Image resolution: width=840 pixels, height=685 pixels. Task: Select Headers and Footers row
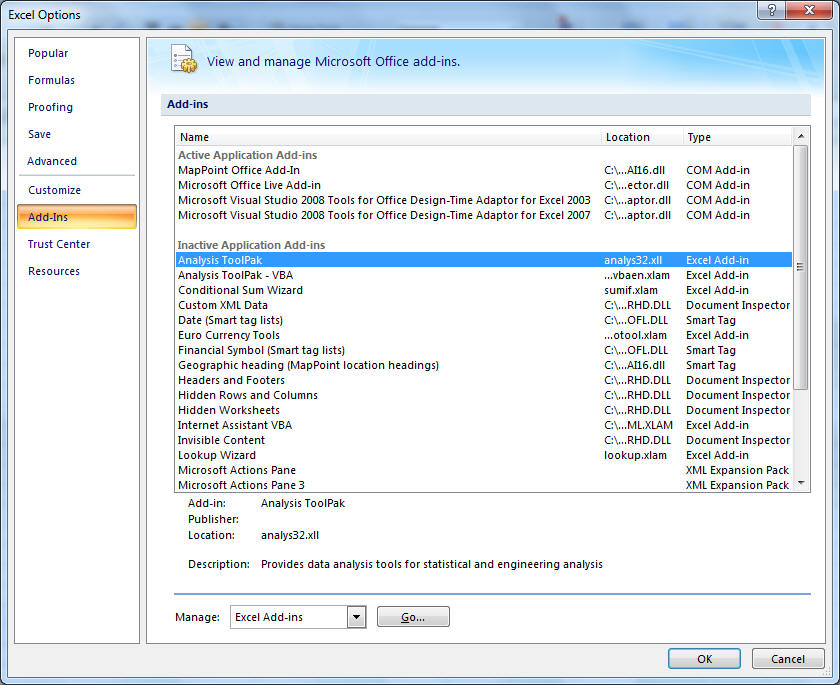484,380
